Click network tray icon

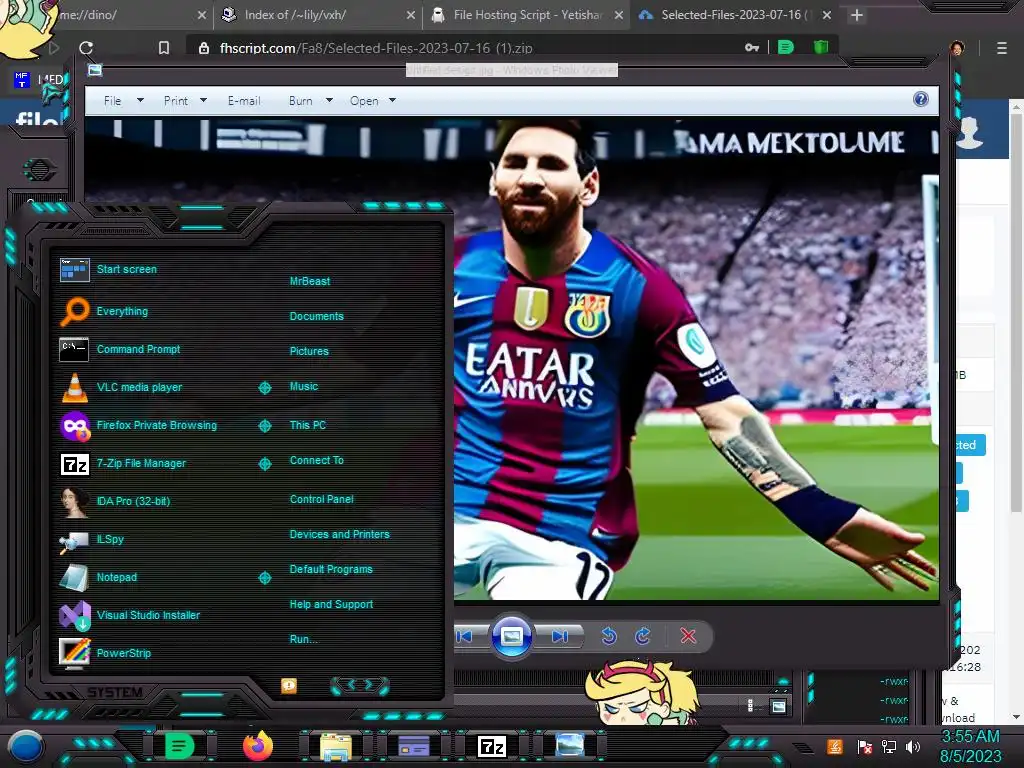889,746
